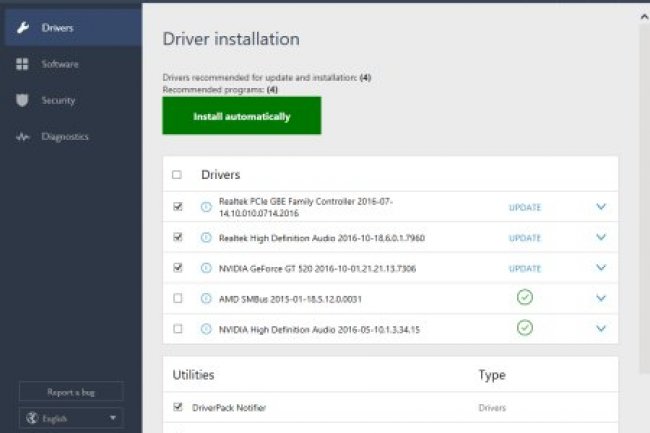
Task: Uncheck Realtek High Definition Audio driver
Action: point(177,238)
